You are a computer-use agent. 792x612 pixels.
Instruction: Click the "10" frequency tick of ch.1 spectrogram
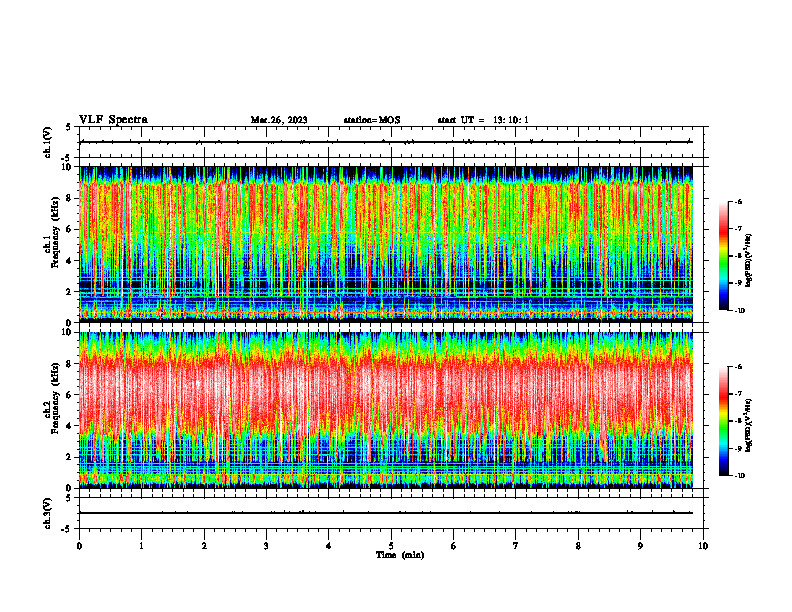pyautogui.click(x=69, y=167)
